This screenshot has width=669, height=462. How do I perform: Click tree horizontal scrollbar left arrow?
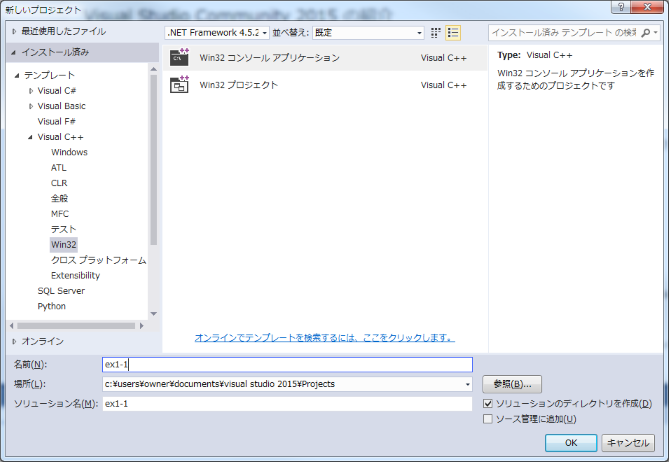12,326
